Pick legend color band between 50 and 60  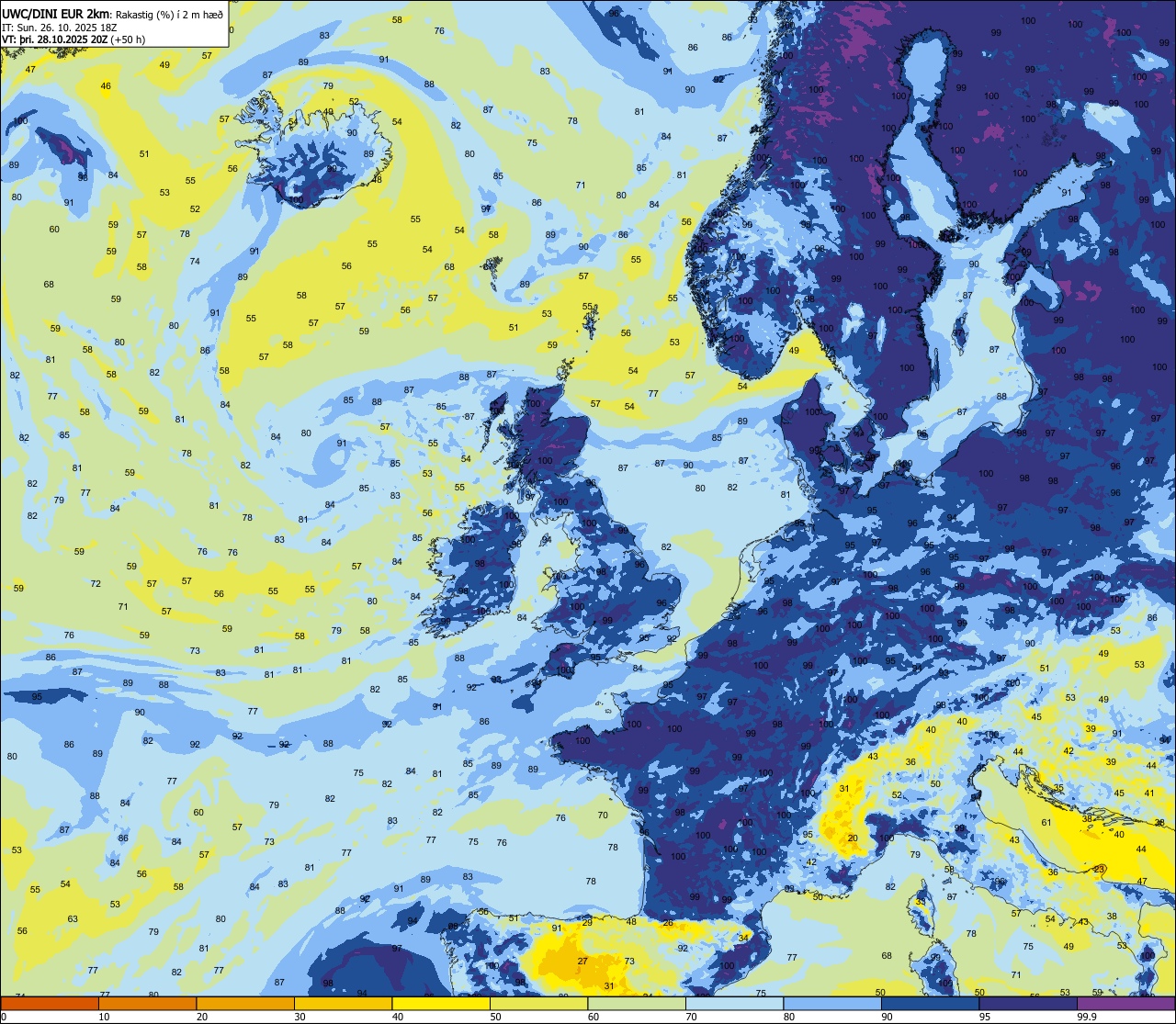coord(538,1003)
